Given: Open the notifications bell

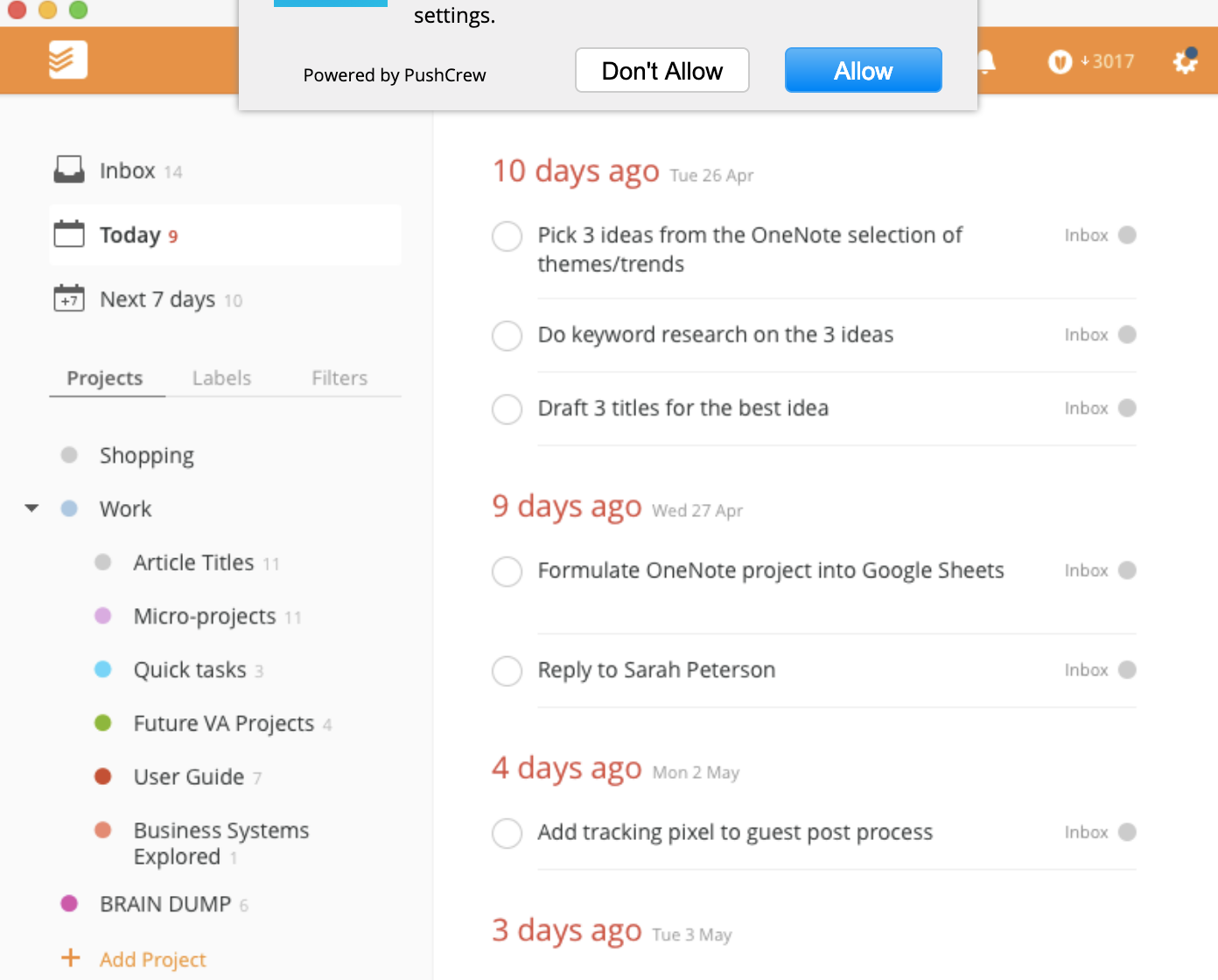Looking at the screenshot, I should click(986, 61).
